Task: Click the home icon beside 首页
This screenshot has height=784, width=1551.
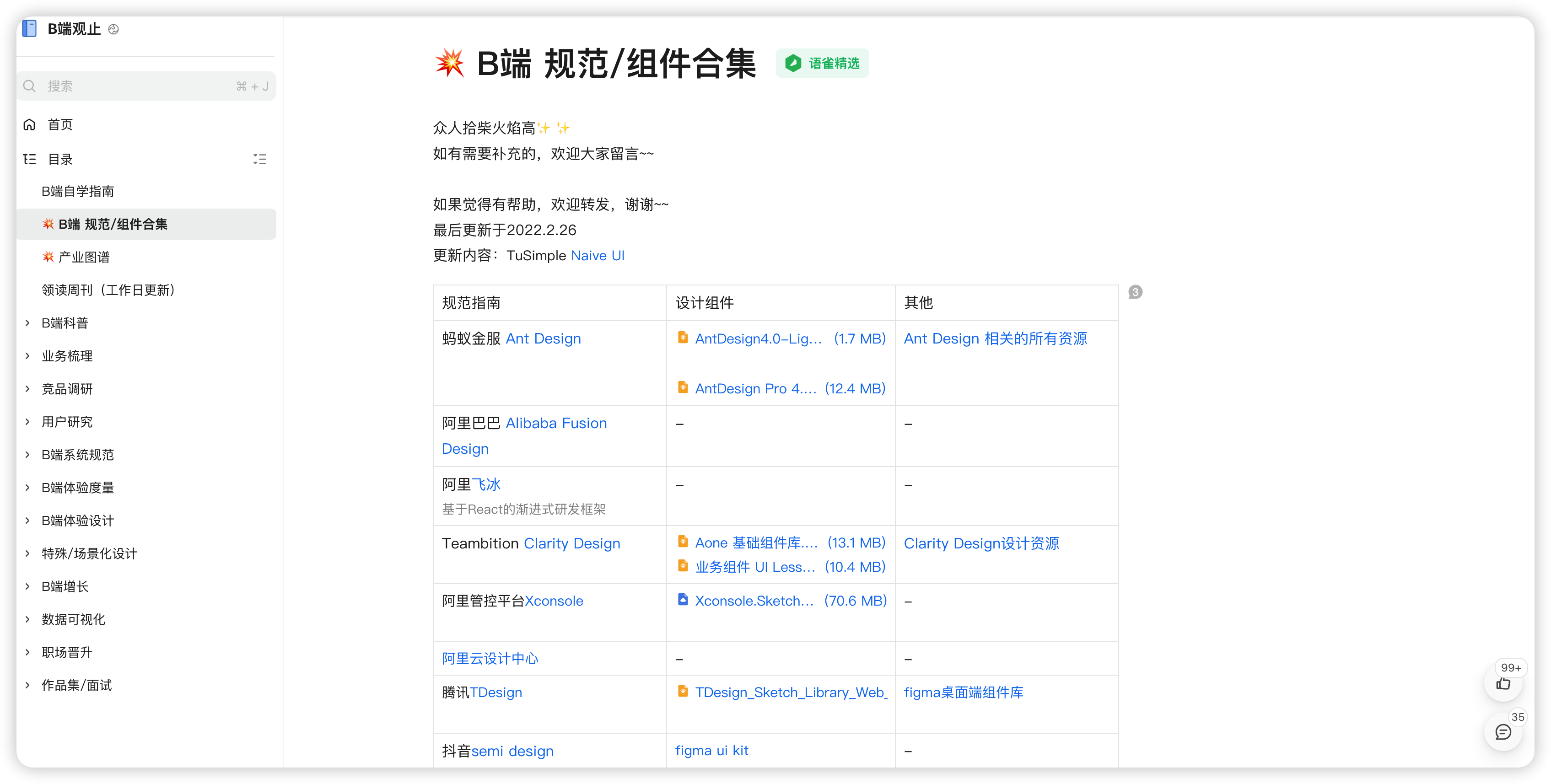Action: [x=29, y=125]
